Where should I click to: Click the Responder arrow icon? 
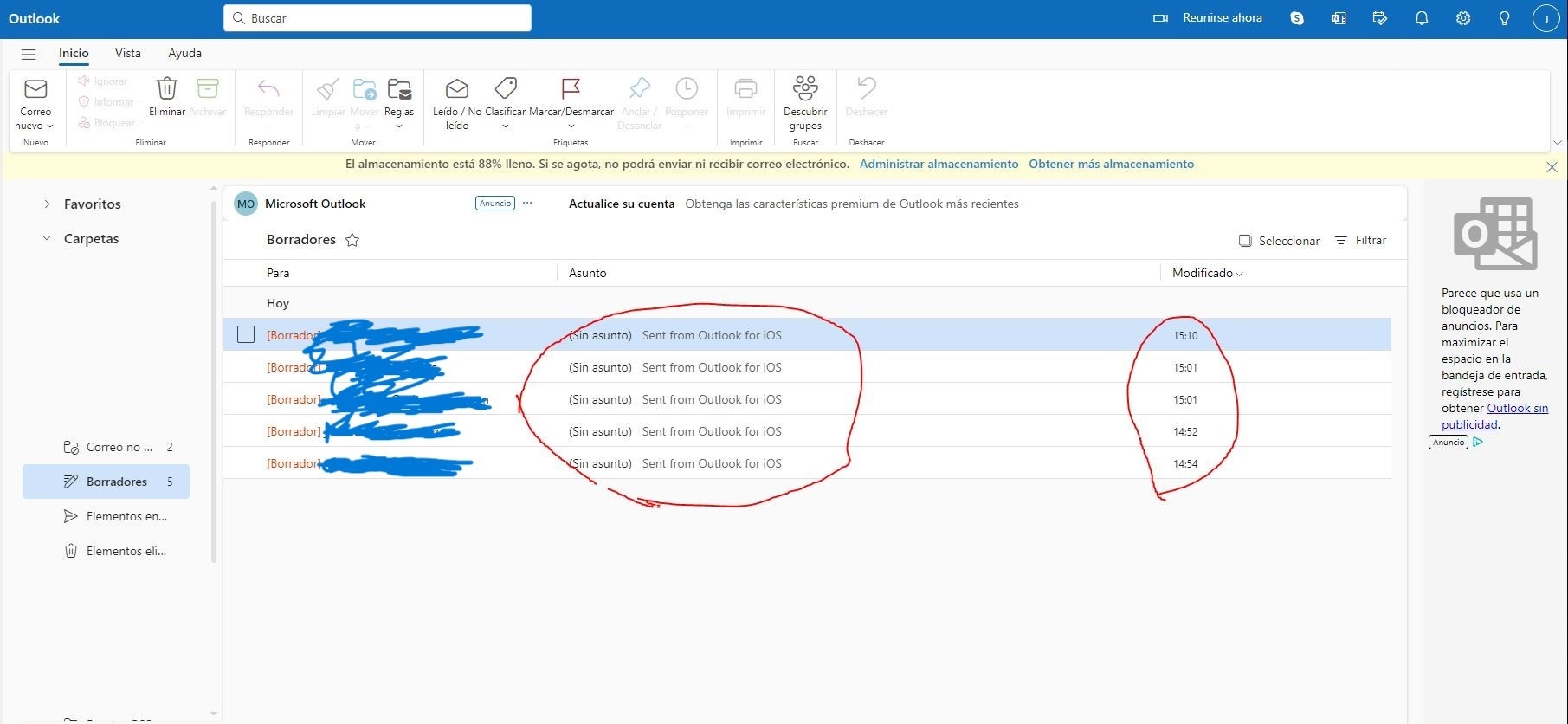coord(268,88)
